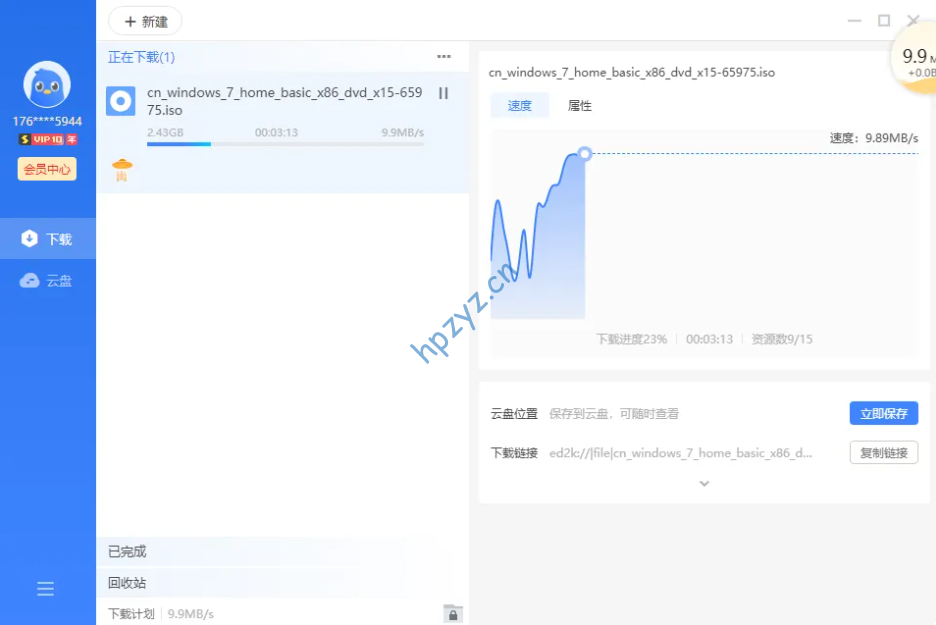Open the private space lock folder icon
936x625 pixels.
452,613
